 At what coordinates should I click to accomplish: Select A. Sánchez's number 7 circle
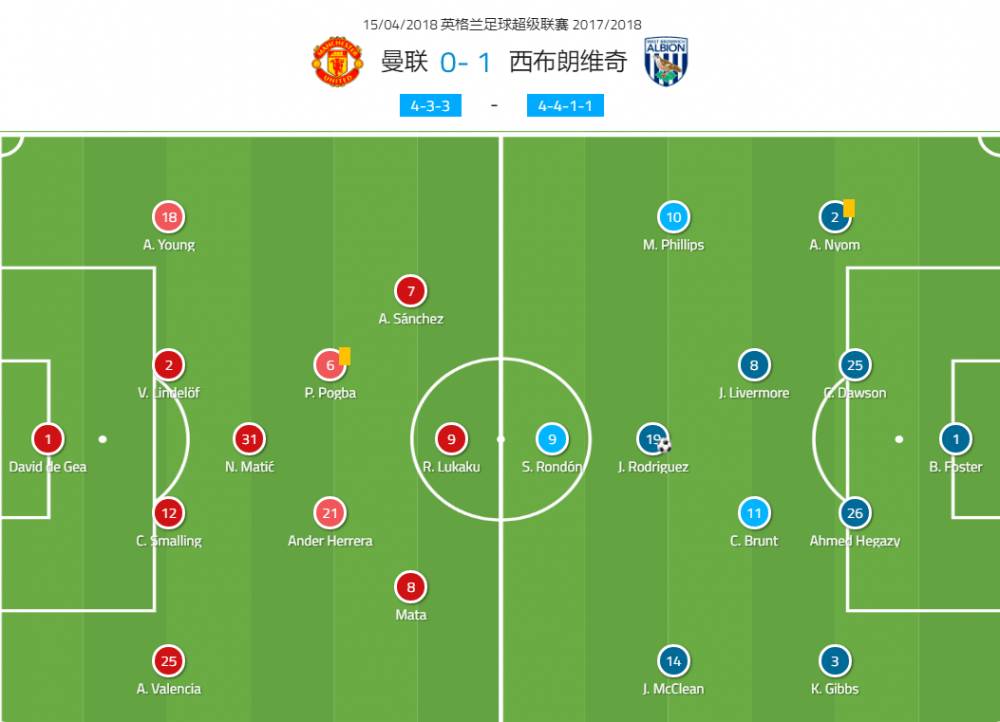click(410, 291)
